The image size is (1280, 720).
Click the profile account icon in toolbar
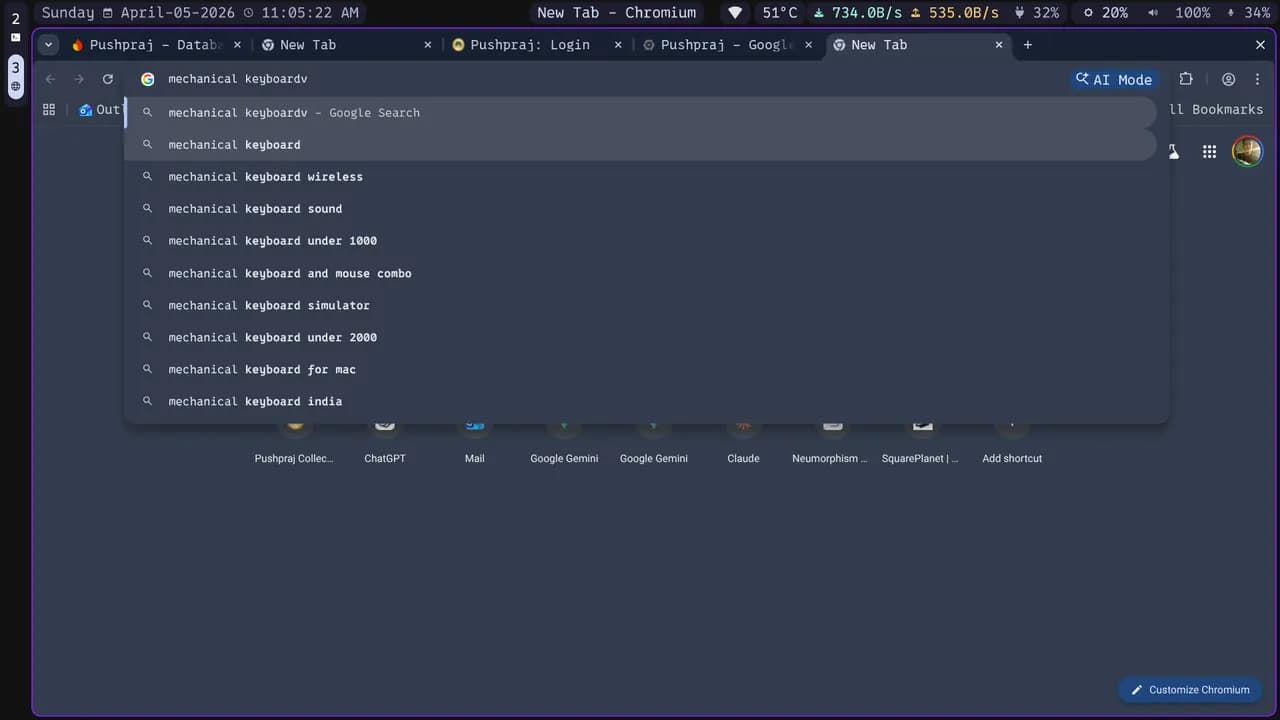click(x=1228, y=79)
